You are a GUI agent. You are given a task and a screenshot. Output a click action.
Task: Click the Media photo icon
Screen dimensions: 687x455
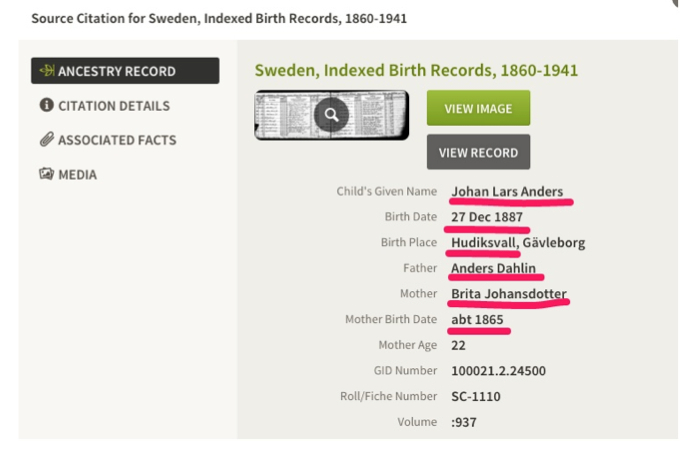[46, 174]
